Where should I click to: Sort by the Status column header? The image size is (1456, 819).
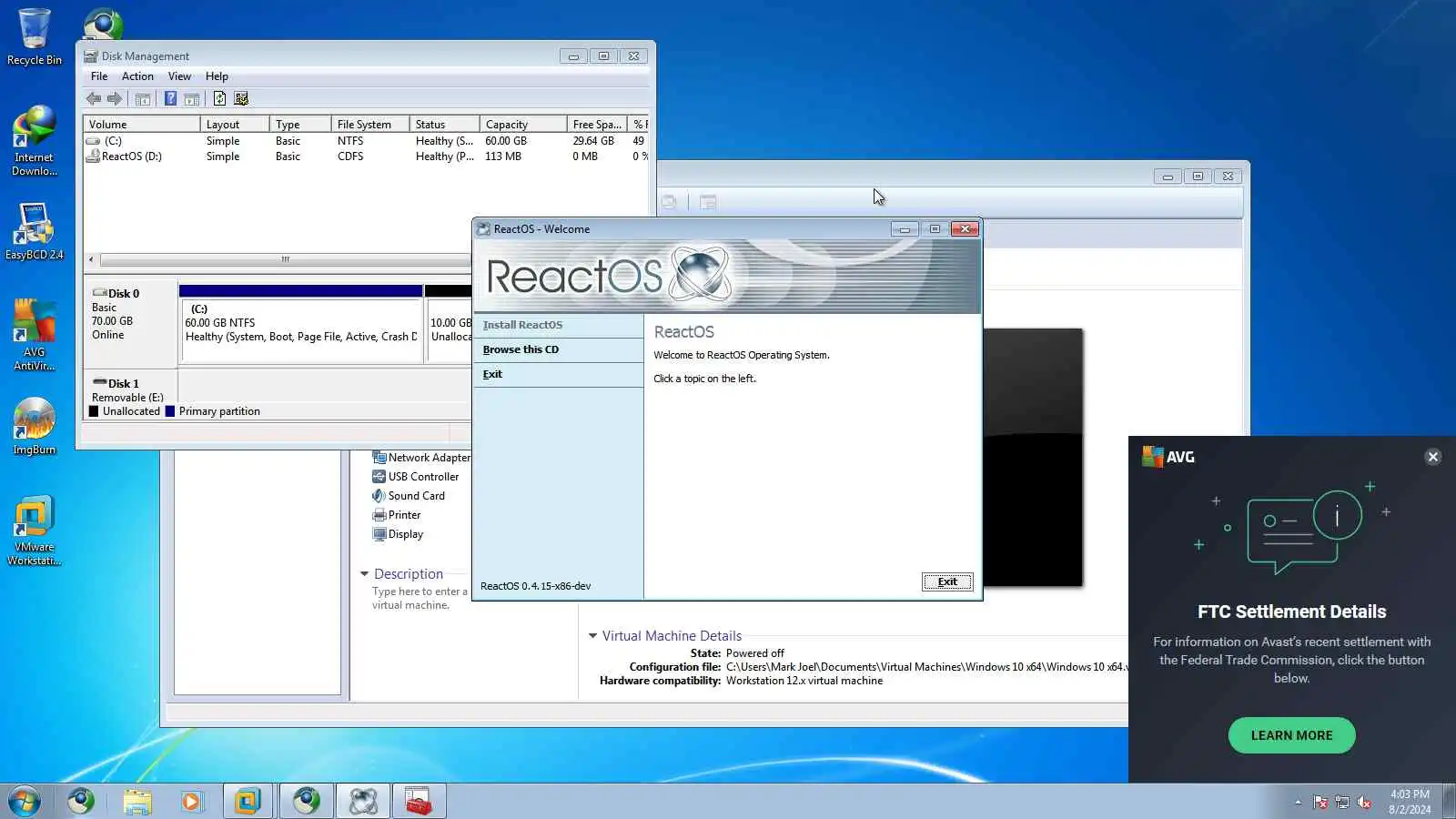tap(444, 125)
